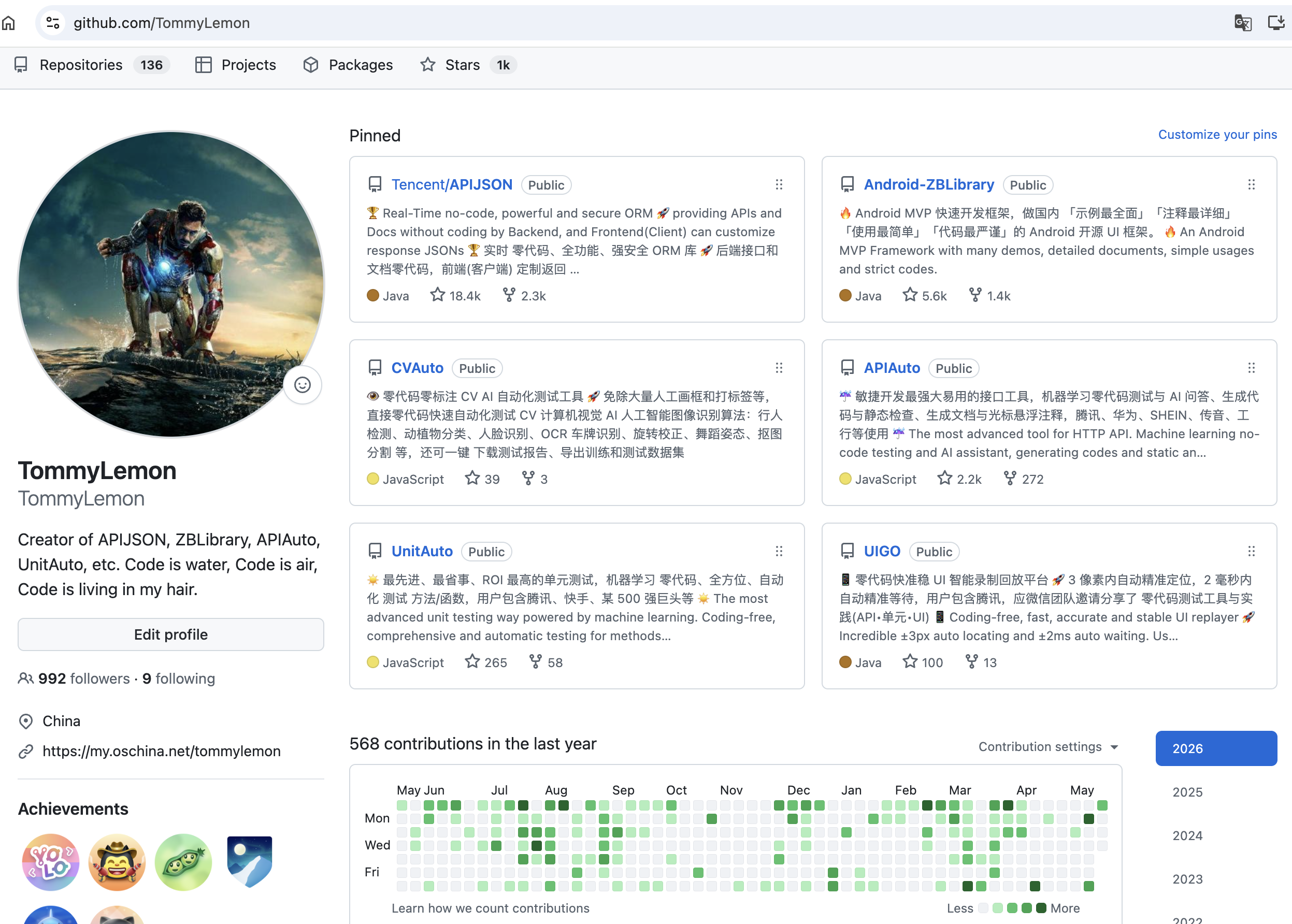Open drag handle menu on Tencent/APIJSON card
The image size is (1292, 924).
[779, 184]
